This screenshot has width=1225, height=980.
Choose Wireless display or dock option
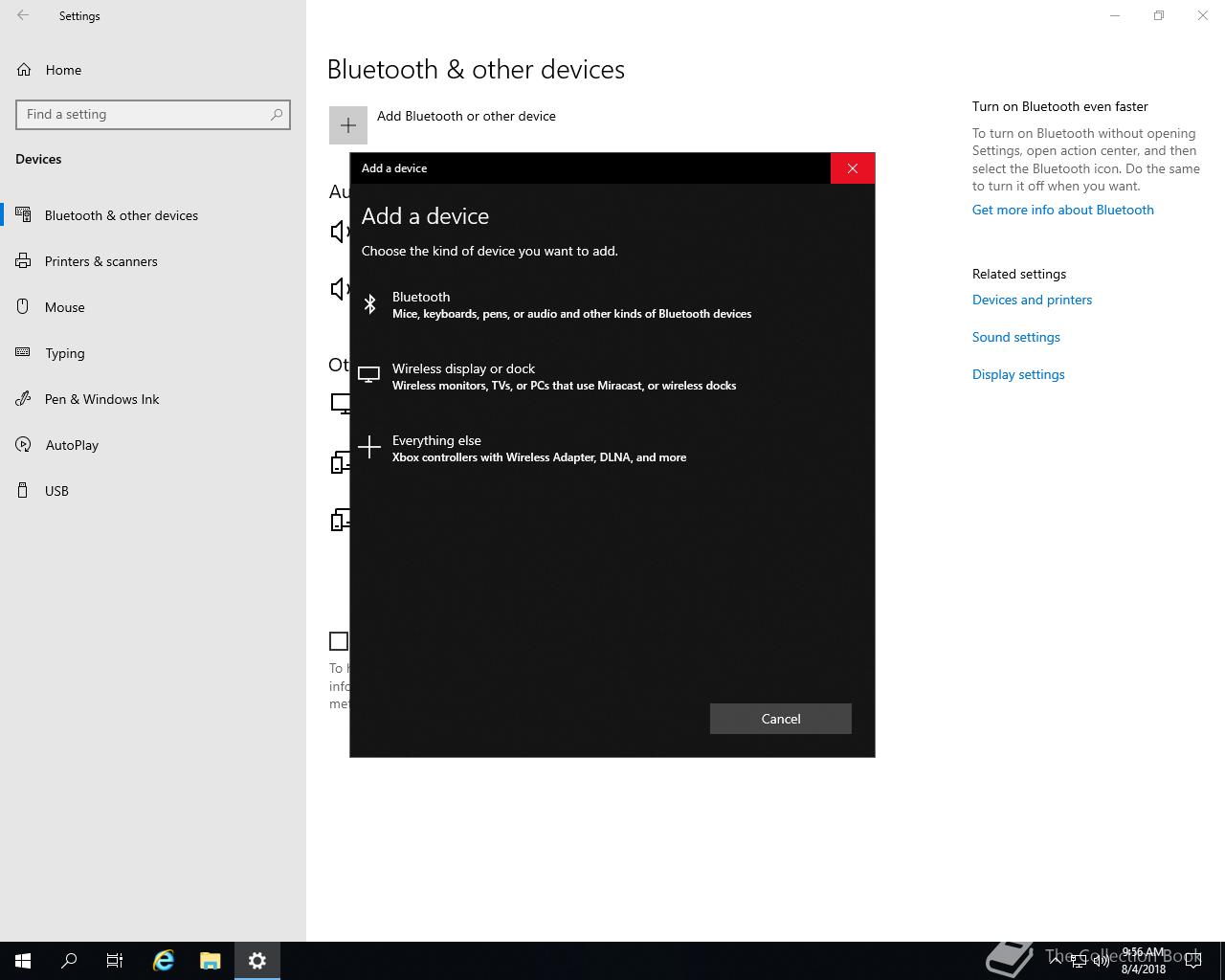pyautogui.click(x=612, y=376)
